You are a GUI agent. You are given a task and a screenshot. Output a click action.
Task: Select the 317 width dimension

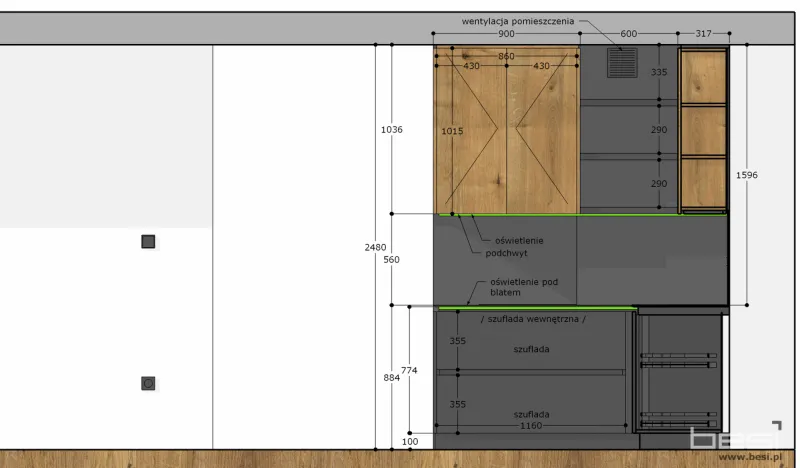pos(703,34)
